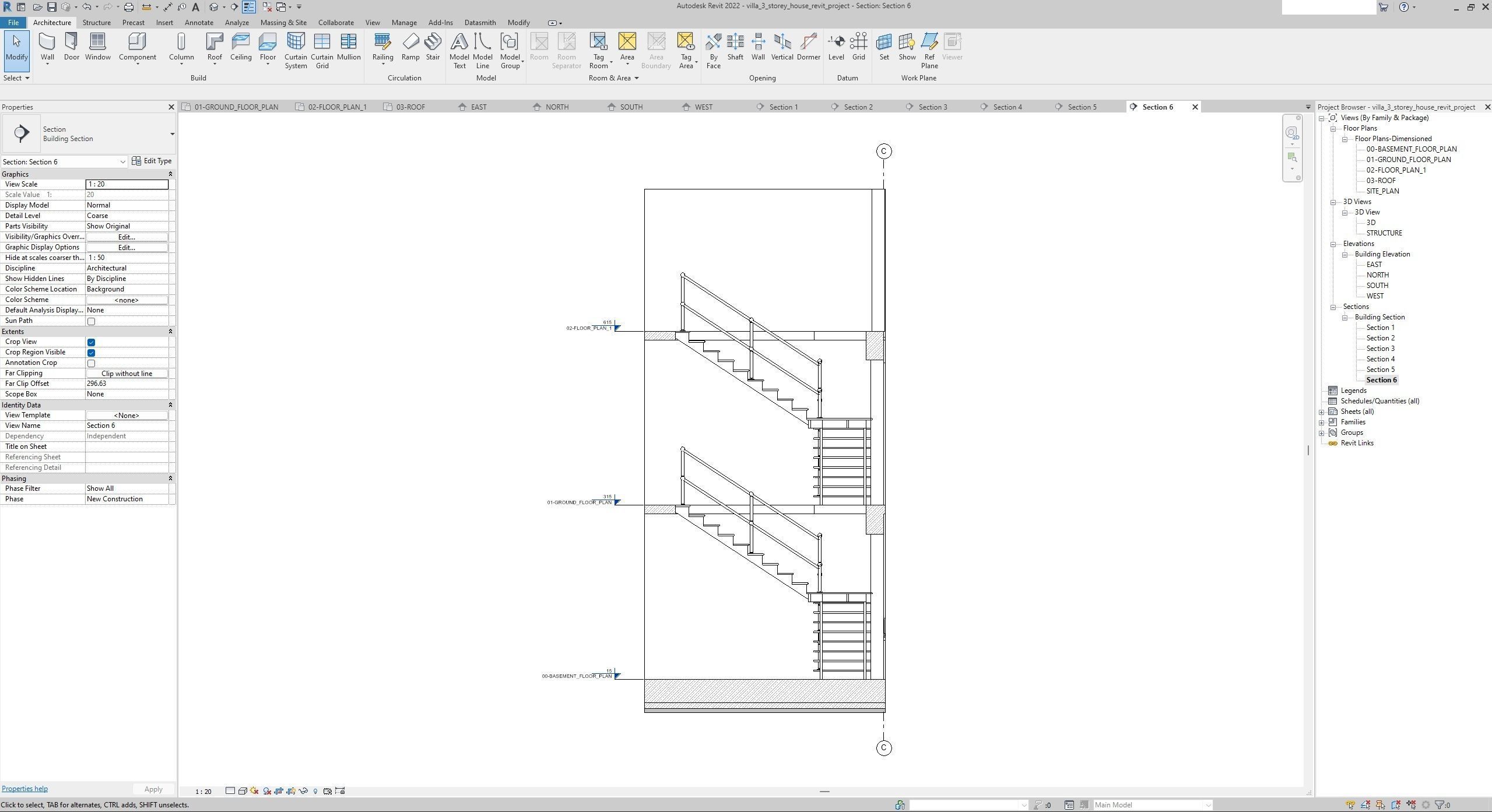Viewport: 1492px width, 812px height.
Task: Switch to the Section 3 view tab
Action: click(932, 107)
